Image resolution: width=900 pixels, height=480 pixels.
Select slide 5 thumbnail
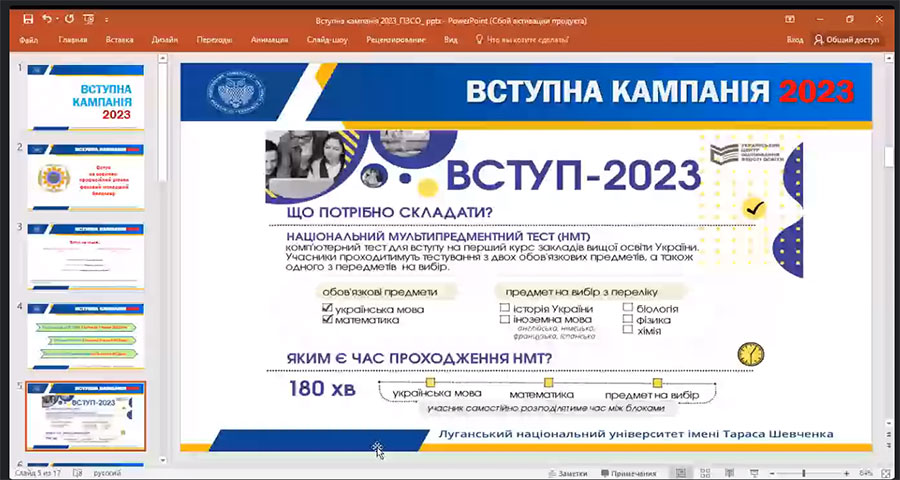coord(86,416)
